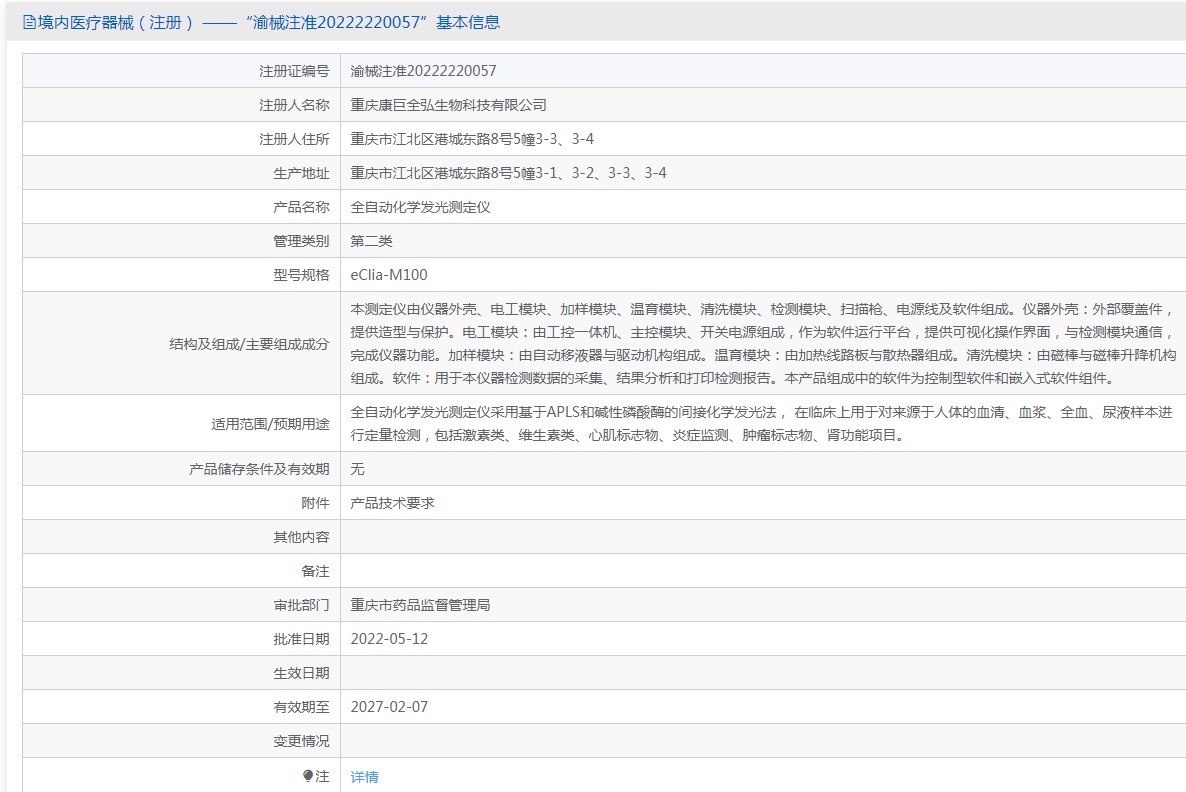Screen dimensions: 1186x792
Task: Click the 生效日期 label cell
Action: [x=182, y=673]
